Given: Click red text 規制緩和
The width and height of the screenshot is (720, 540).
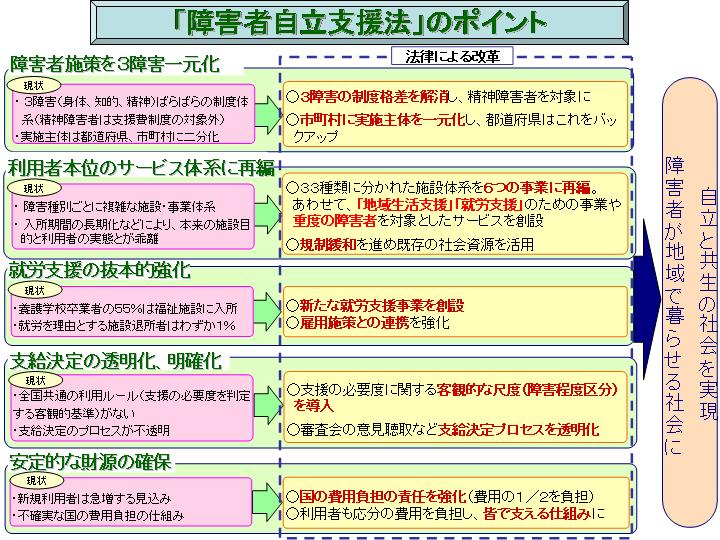Looking at the screenshot, I should [328, 244].
